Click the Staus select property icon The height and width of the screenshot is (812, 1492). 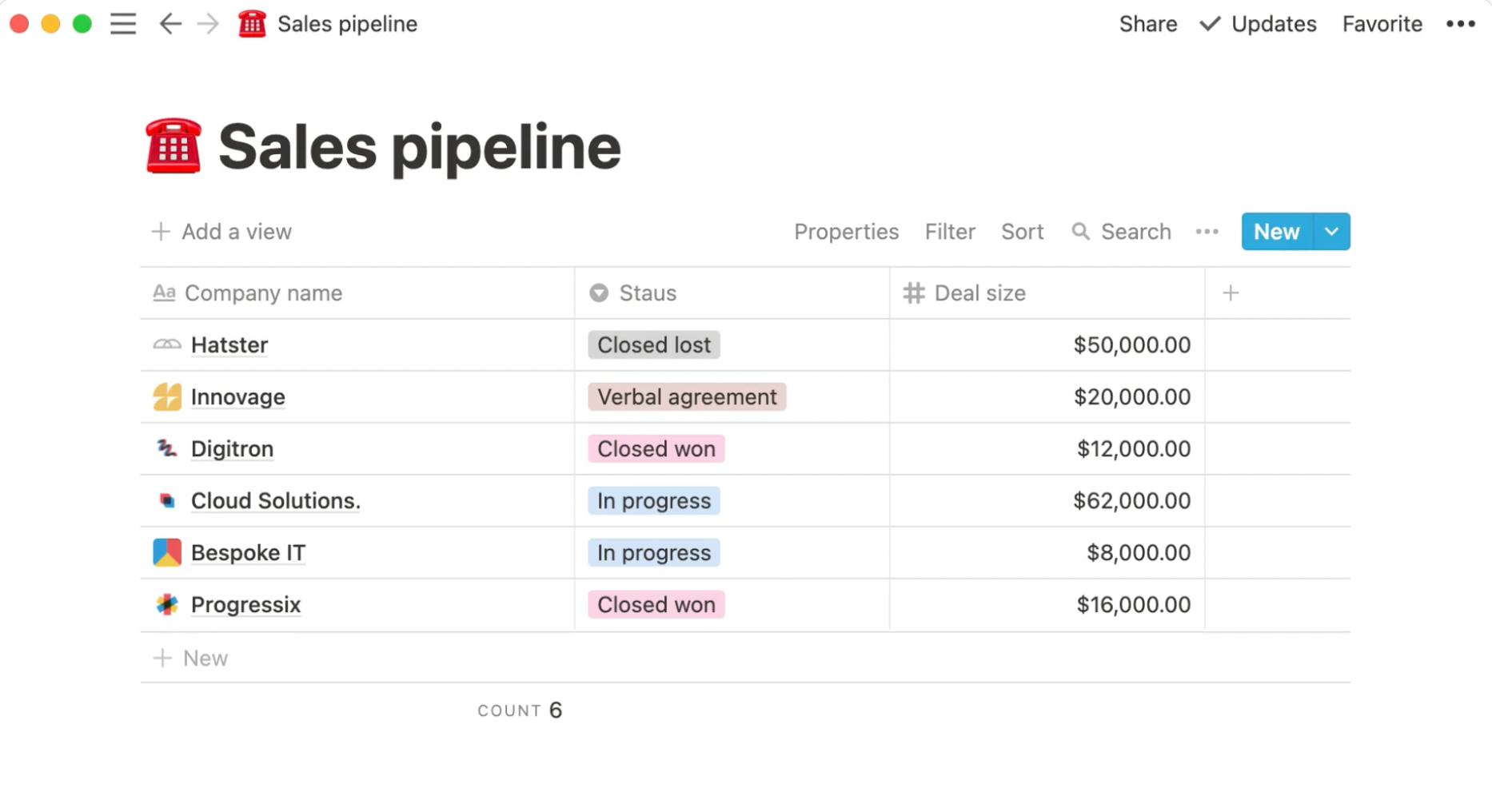598,293
